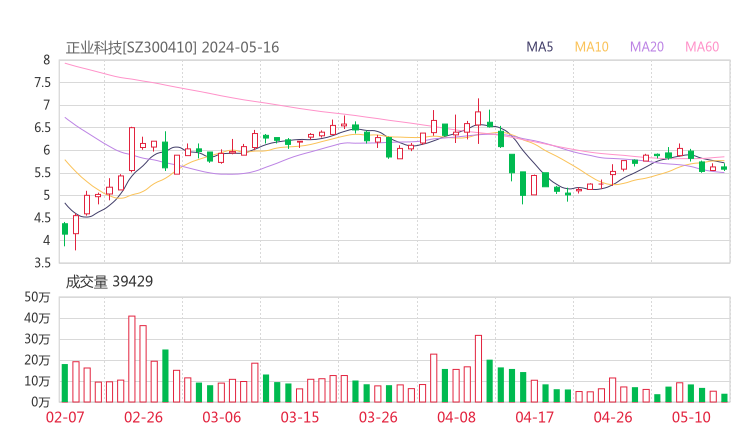Click the 03-15 date axis label
The image size is (740, 440).
300,417
